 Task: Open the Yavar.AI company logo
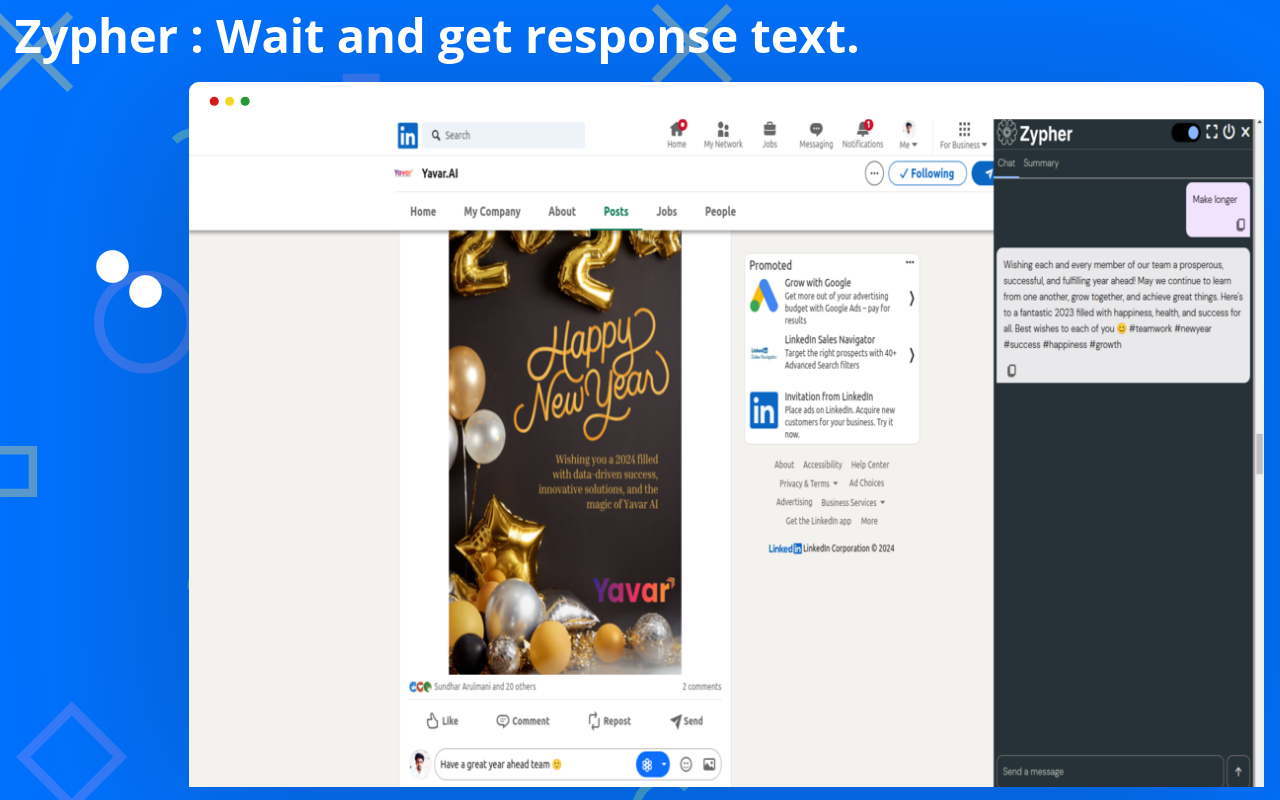(x=403, y=173)
